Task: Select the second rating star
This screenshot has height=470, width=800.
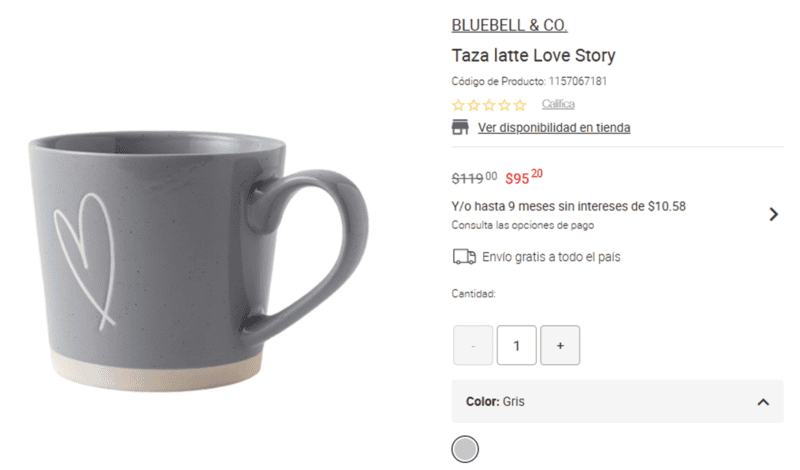Action: 474,105
